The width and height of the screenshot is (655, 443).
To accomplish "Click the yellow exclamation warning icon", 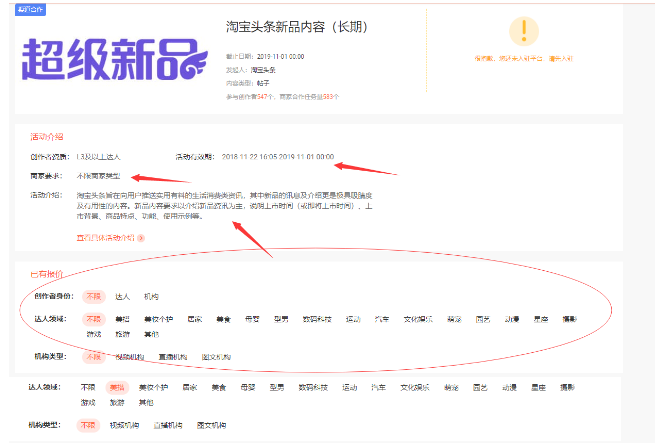I will 524,31.
